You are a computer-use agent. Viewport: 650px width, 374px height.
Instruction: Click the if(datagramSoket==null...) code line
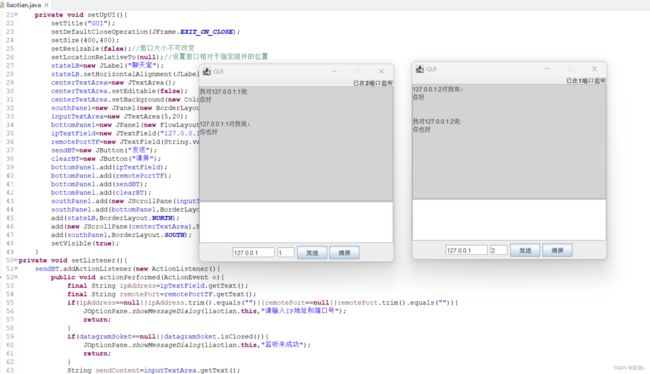pyautogui.click(x=168, y=337)
